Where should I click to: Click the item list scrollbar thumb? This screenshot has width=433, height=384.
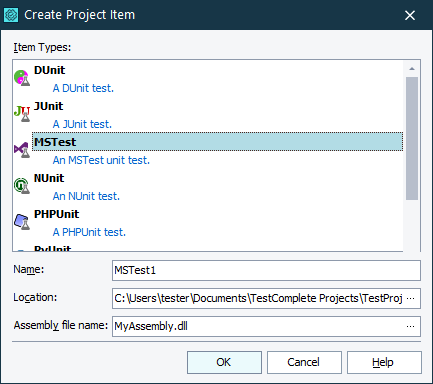coord(412,138)
